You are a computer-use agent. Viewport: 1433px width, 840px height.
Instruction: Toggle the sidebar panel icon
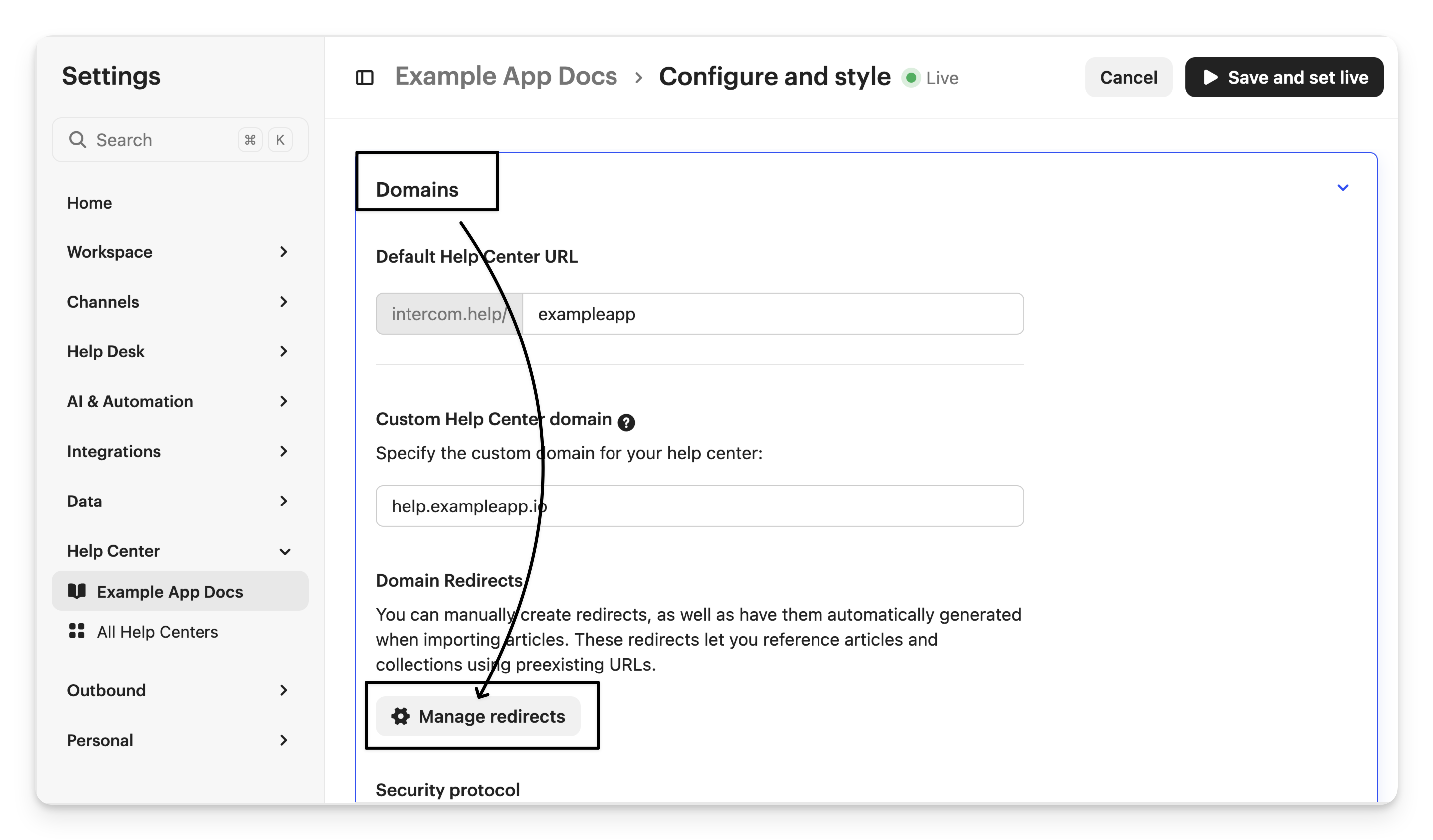tap(365, 78)
